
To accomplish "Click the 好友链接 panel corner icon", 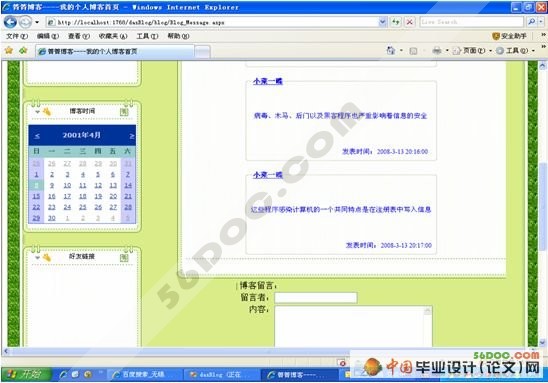I will pos(124,258).
